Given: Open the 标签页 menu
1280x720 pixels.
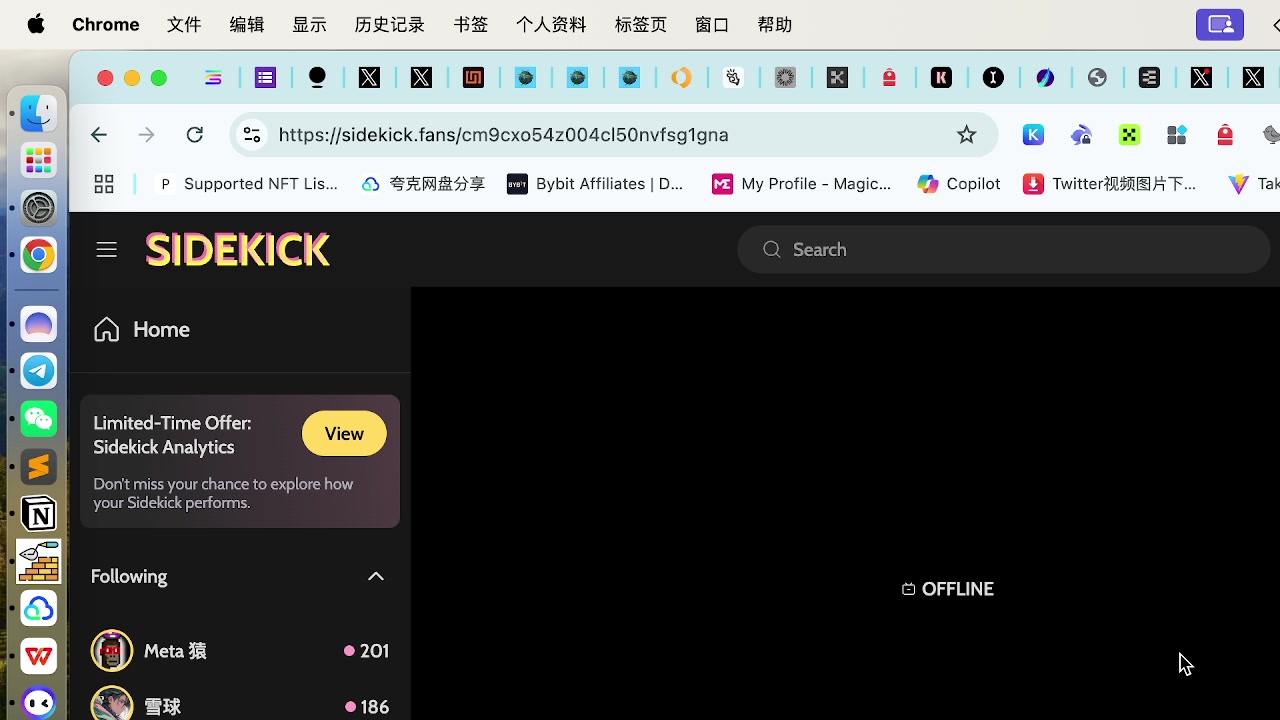Looking at the screenshot, I should coord(641,24).
